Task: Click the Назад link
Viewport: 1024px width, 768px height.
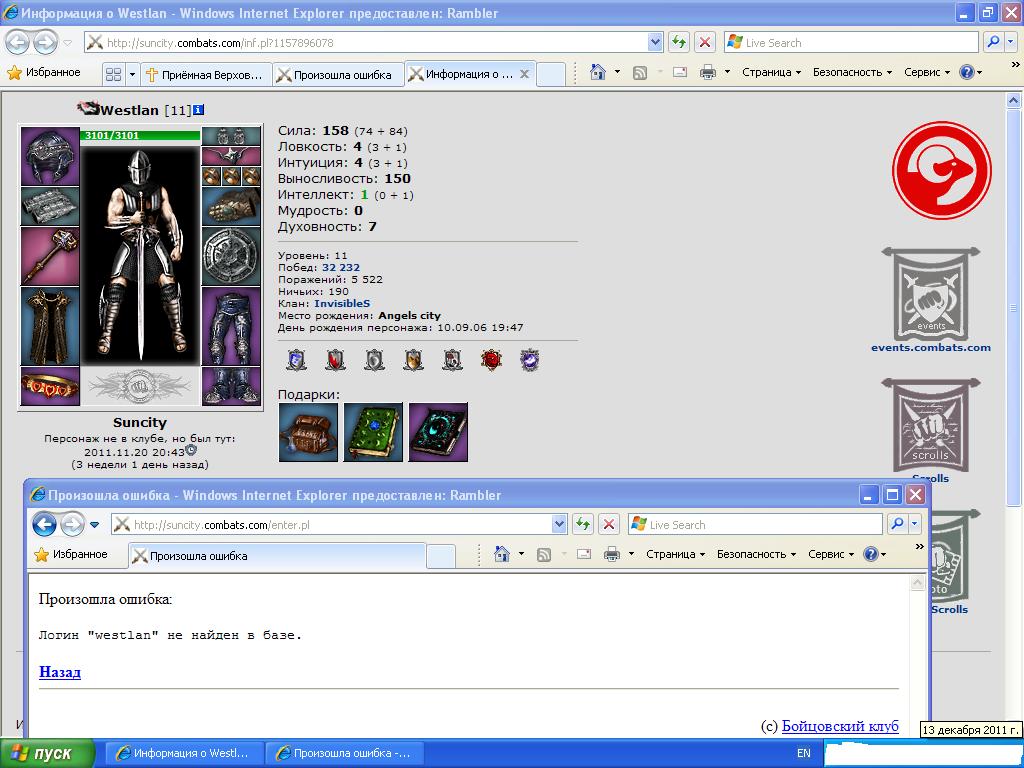Action: (x=60, y=671)
